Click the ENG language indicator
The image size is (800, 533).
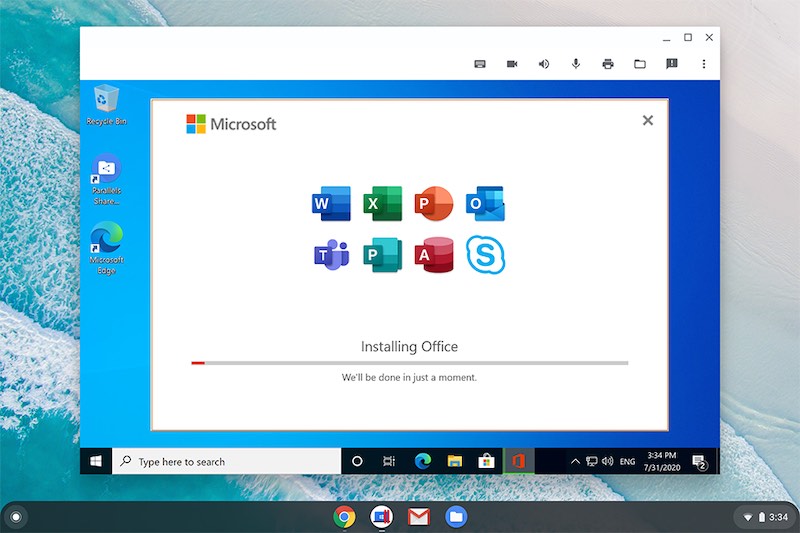point(627,462)
